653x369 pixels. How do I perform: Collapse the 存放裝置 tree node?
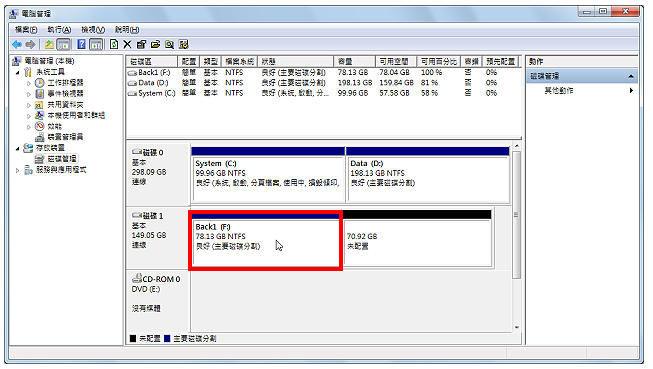click(17, 149)
